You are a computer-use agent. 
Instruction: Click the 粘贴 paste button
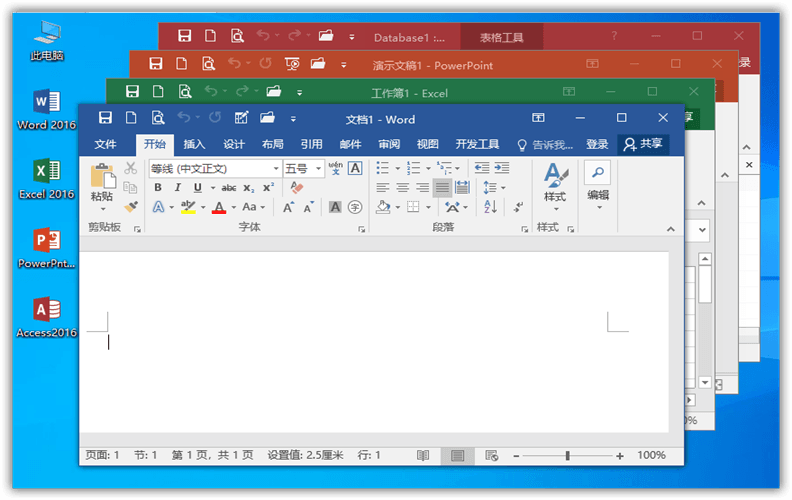pos(102,186)
